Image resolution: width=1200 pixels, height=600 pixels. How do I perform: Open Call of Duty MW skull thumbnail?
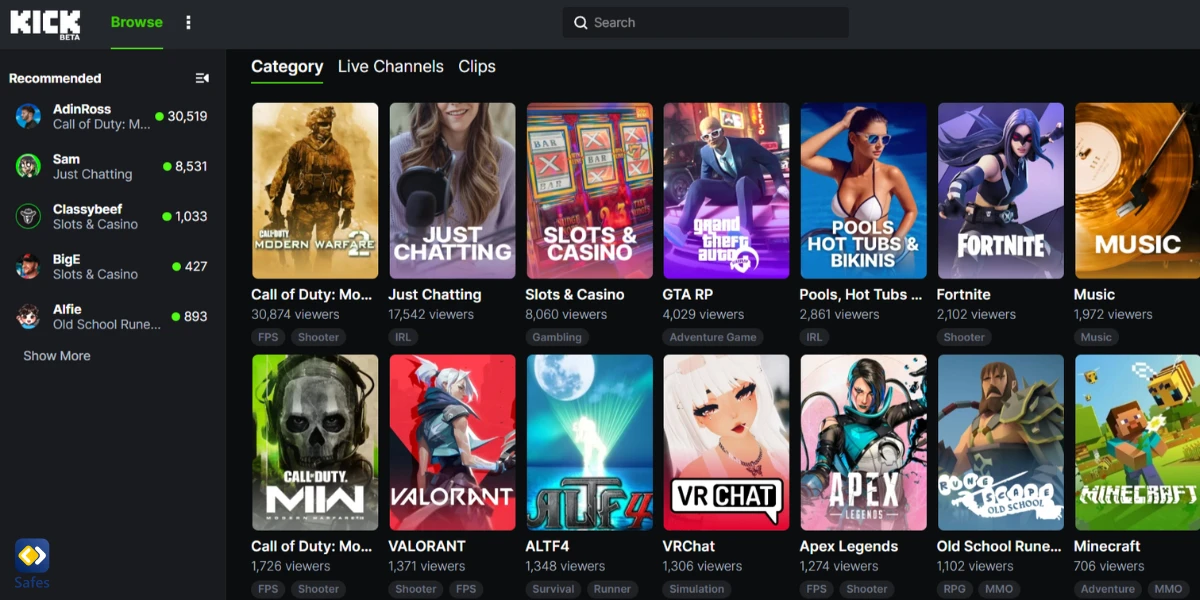point(315,443)
